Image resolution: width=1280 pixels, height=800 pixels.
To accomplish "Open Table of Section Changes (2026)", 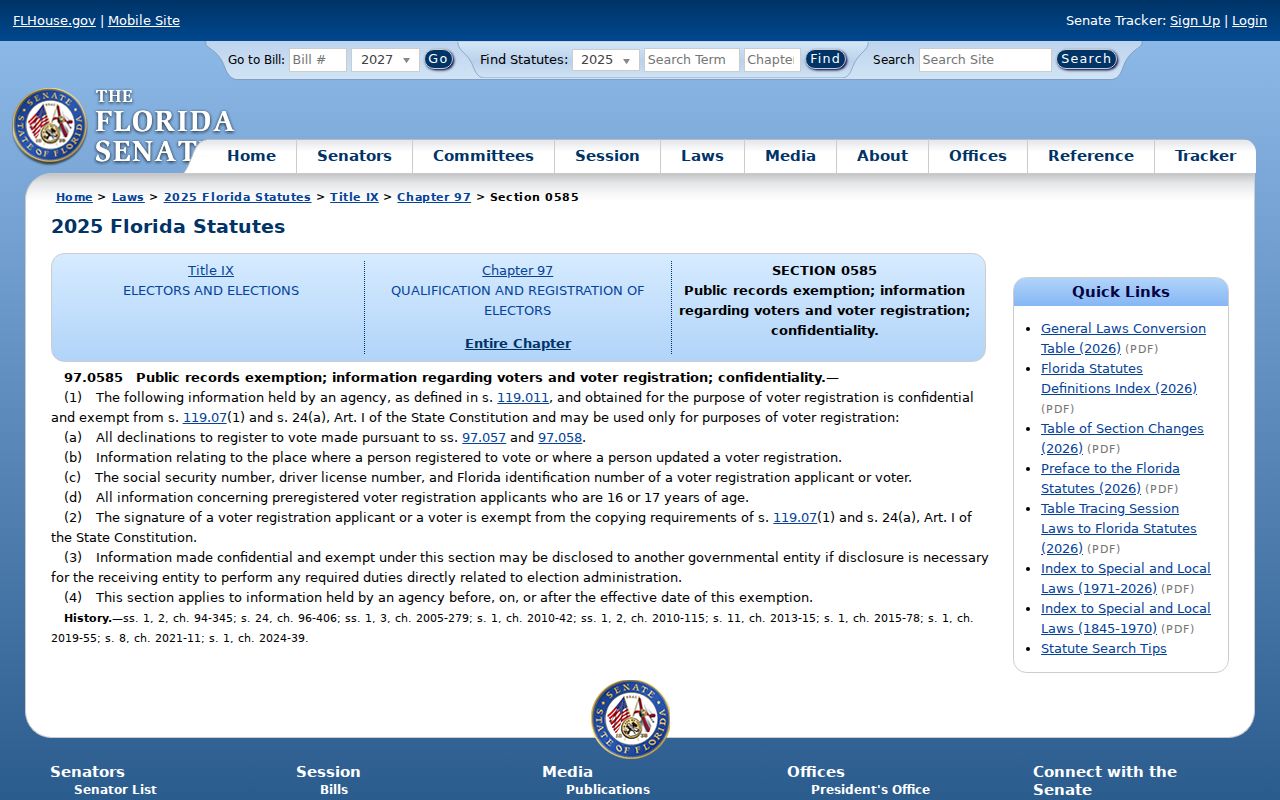I will point(1122,439).
